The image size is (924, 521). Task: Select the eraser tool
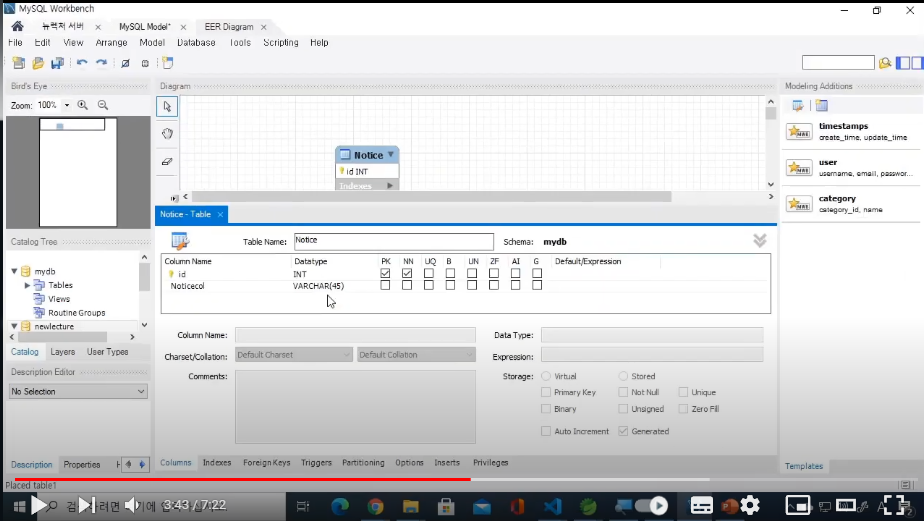pos(167,161)
